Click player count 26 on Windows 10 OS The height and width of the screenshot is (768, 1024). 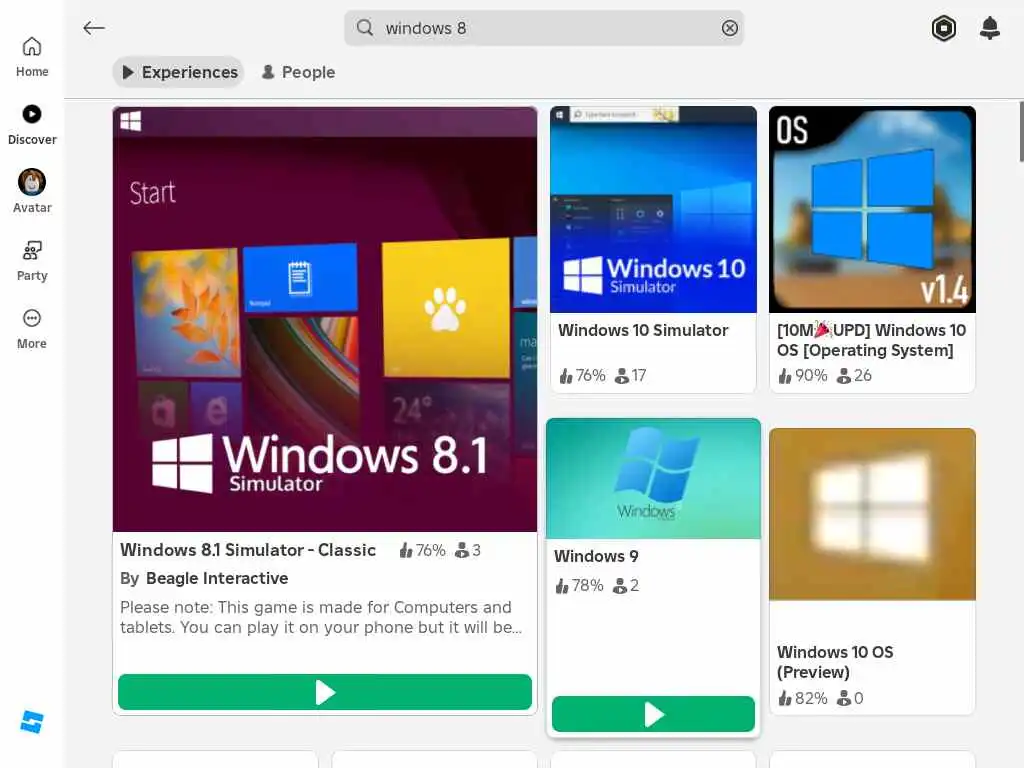click(854, 376)
